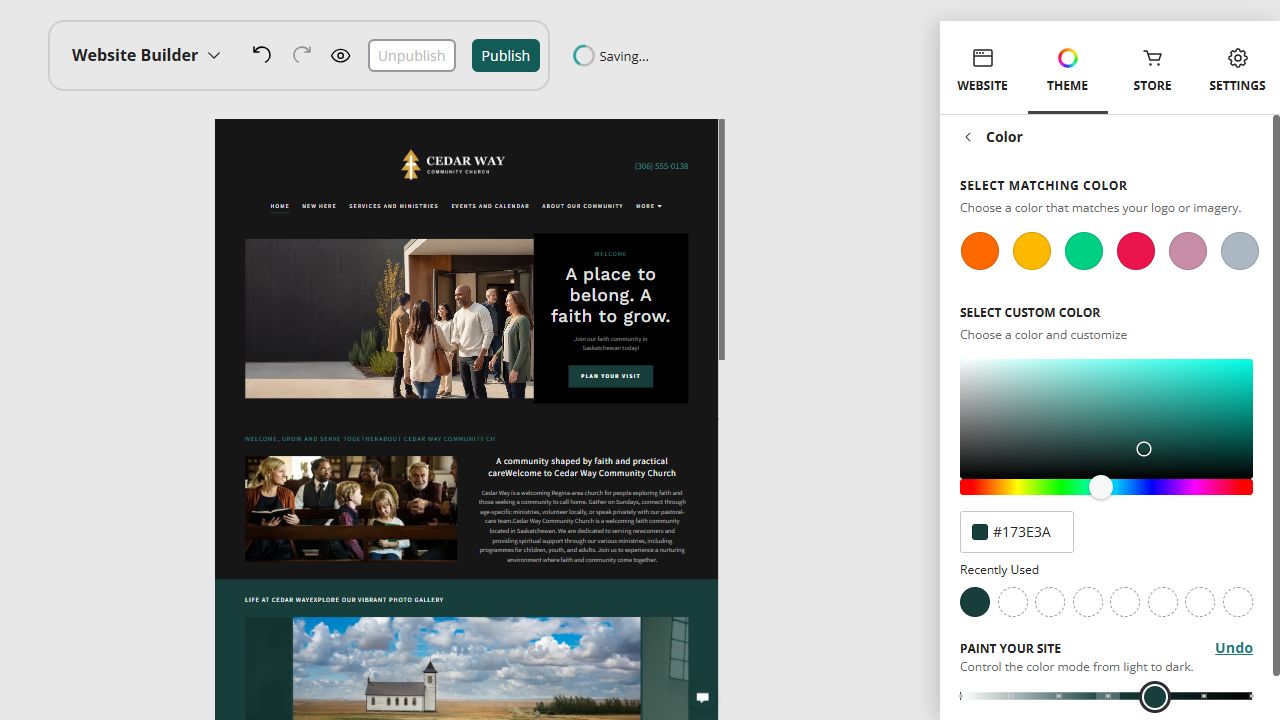Select the gray-blue matching color

(1240, 251)
